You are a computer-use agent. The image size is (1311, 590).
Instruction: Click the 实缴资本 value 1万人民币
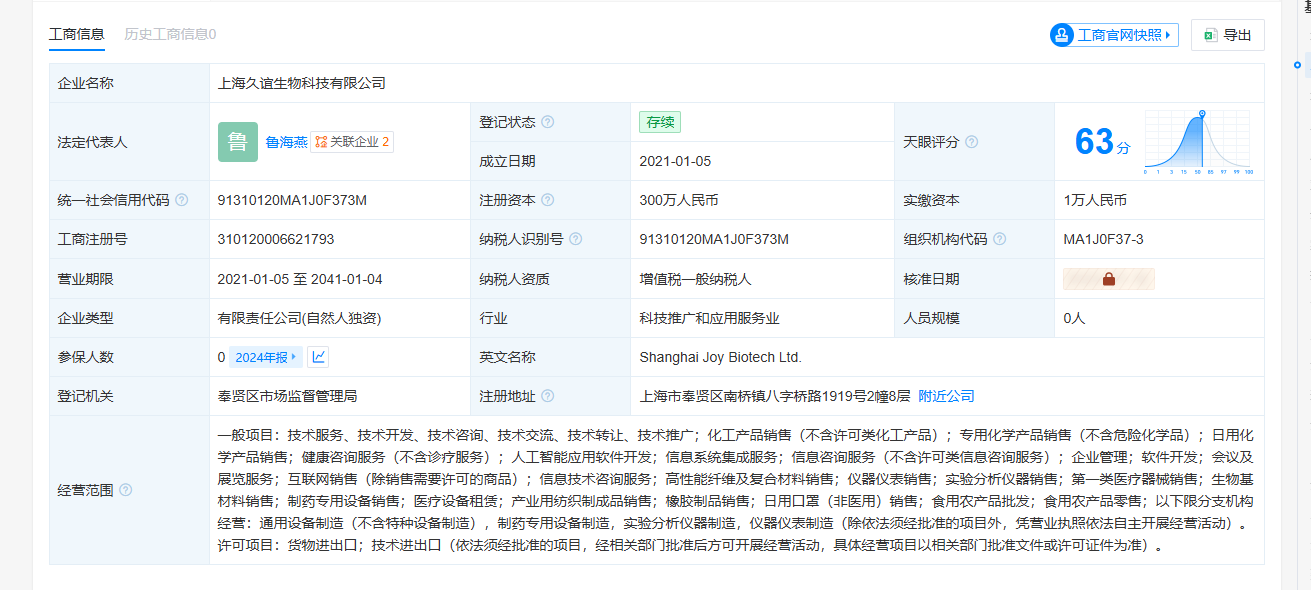click(x=1095, y=200)
